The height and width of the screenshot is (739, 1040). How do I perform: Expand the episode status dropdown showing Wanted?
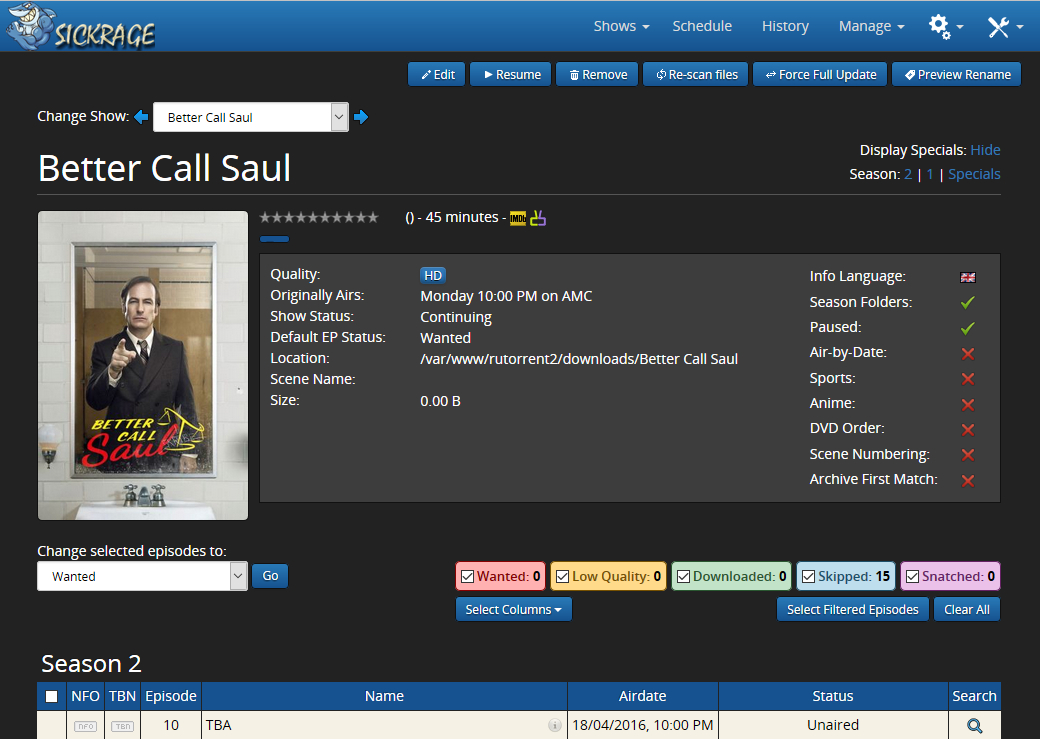point(142,576)
